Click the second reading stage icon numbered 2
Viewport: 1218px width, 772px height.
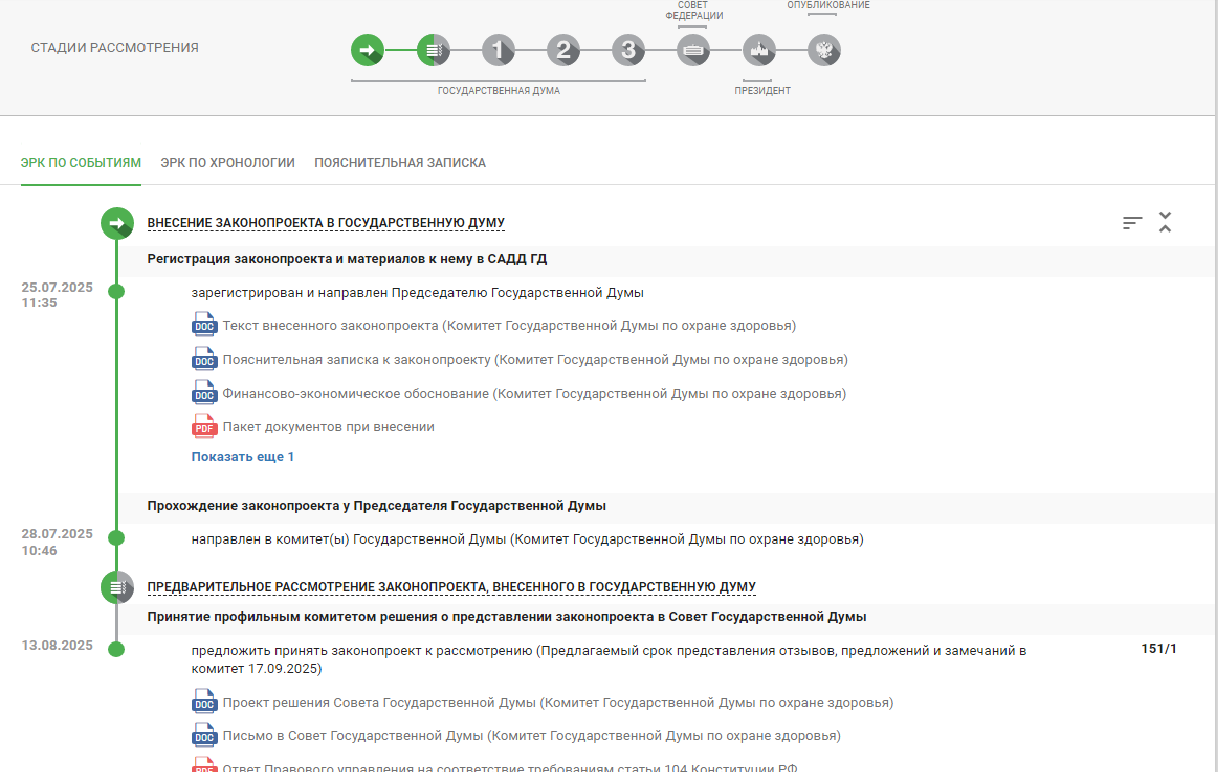coord(563,50)
